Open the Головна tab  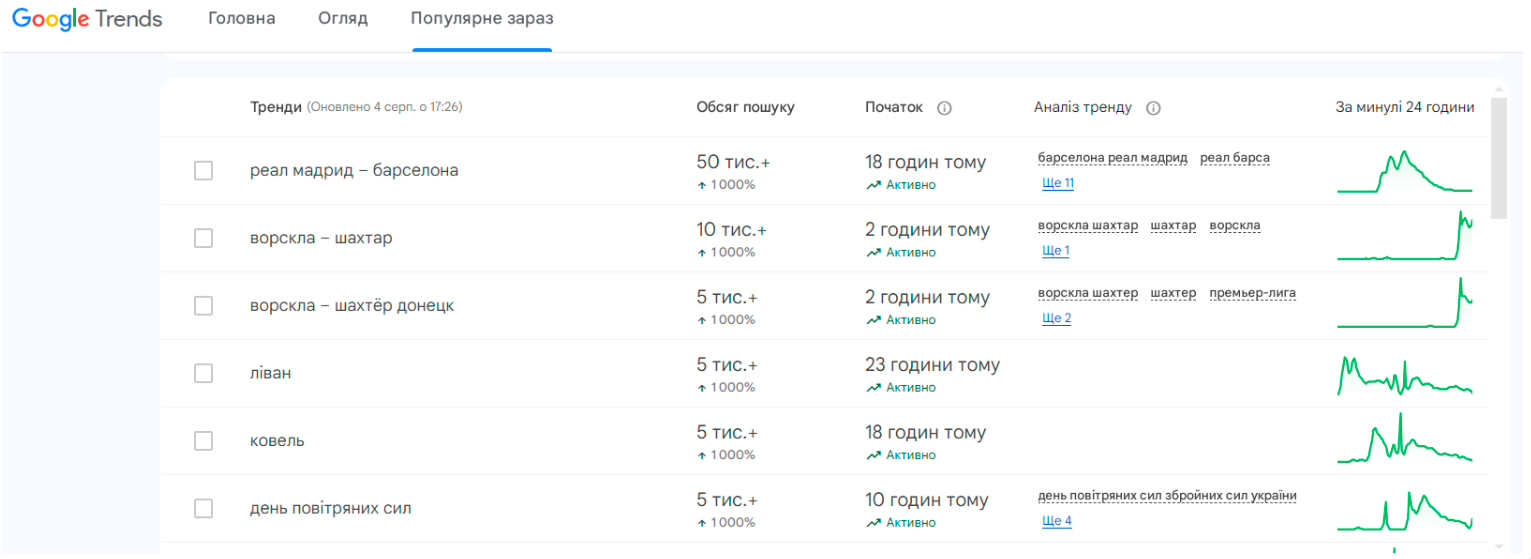242,19
